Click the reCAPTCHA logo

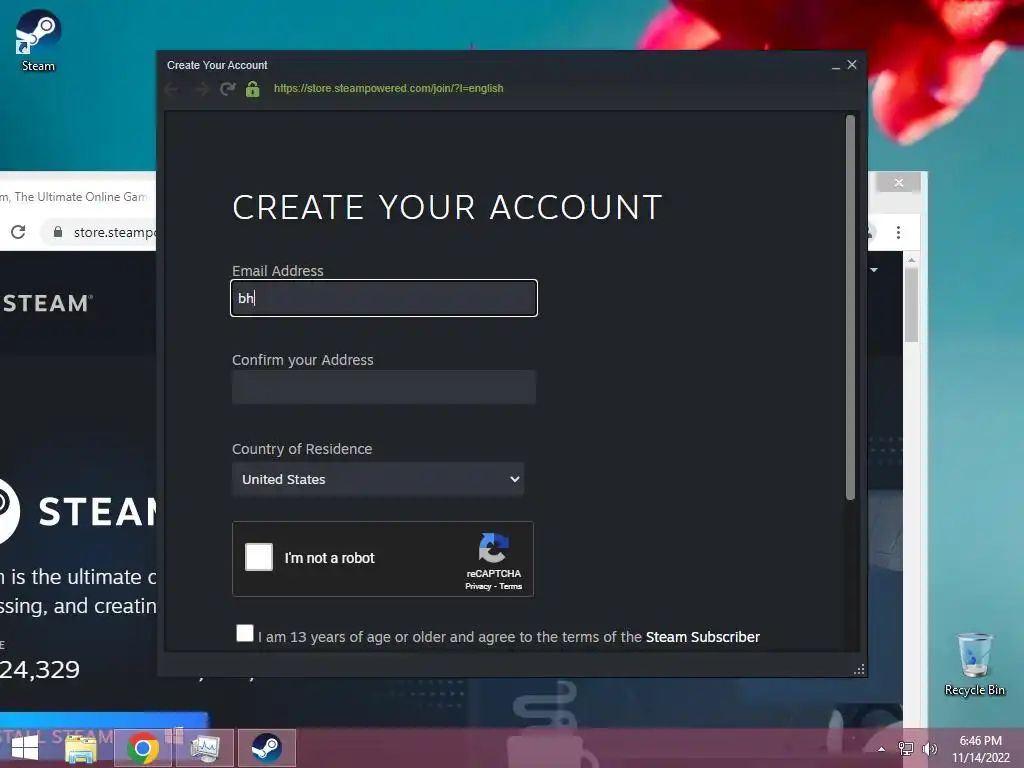[x=493, y=548]
